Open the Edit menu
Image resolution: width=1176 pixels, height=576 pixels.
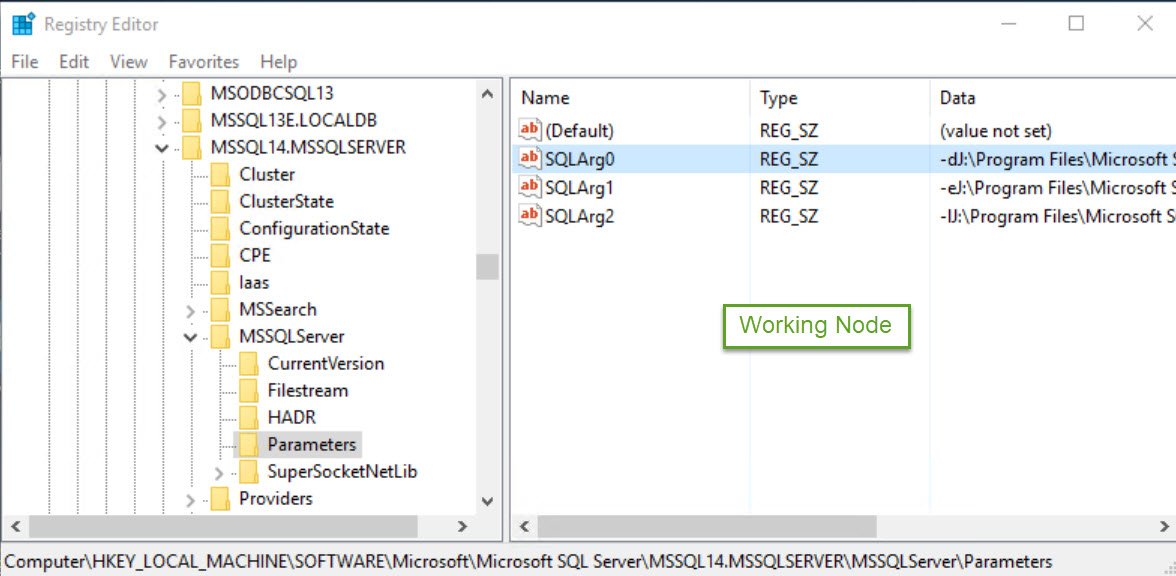pos(74,62)
